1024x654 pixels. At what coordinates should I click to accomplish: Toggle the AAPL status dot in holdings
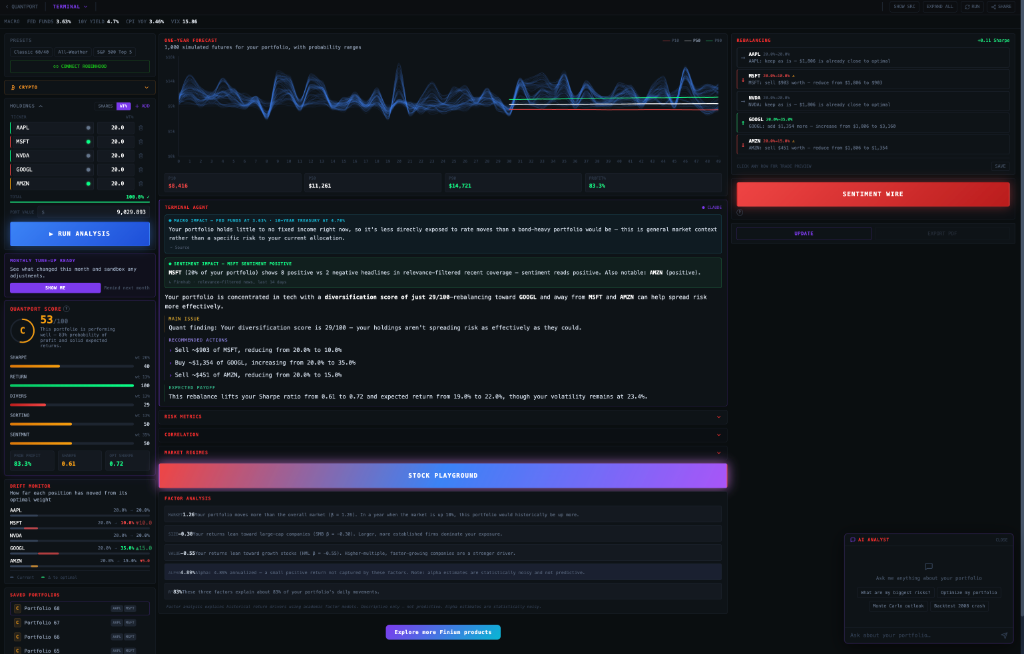click(88, 127)
